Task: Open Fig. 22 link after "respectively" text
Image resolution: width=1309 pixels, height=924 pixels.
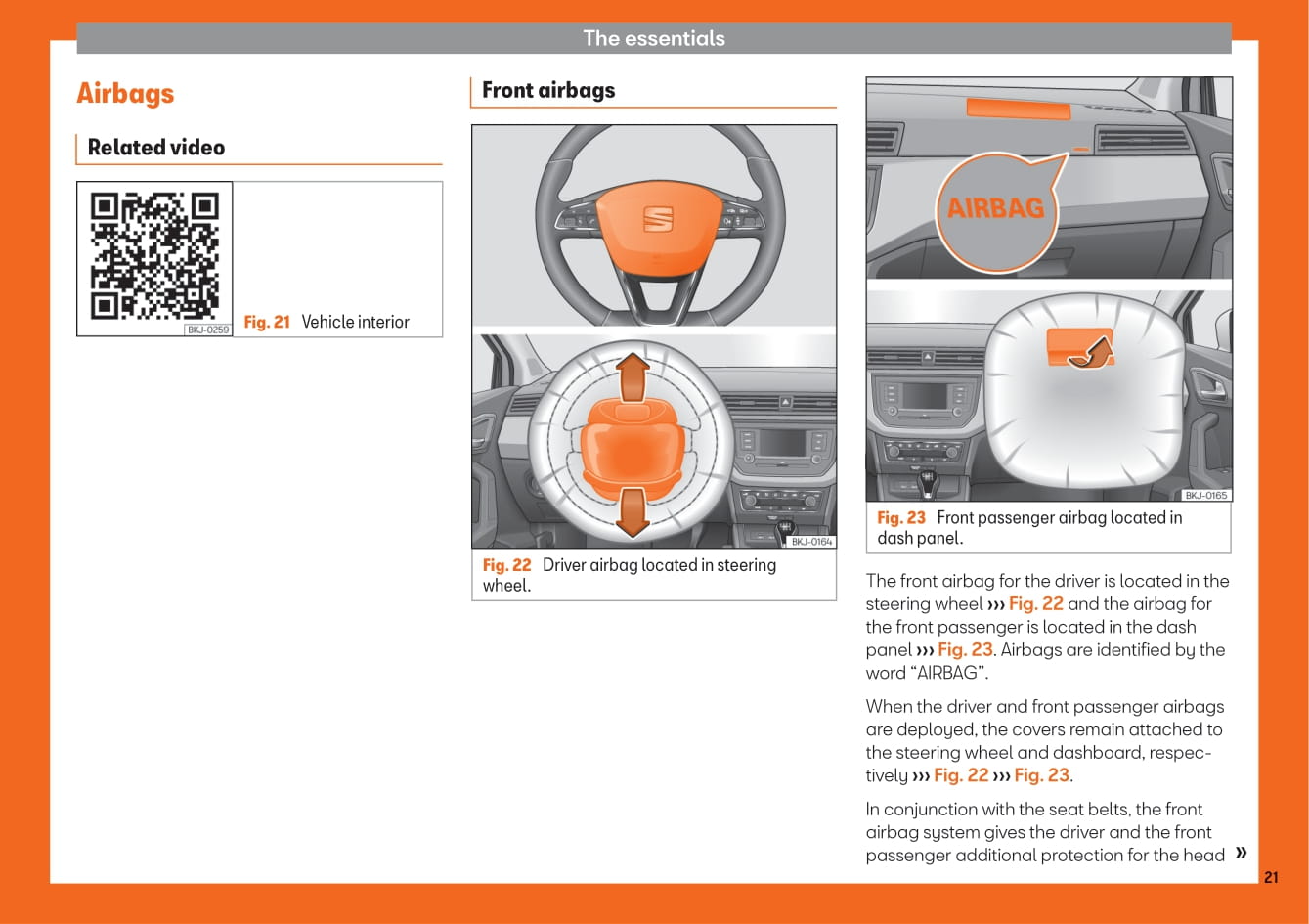Action: (961, 775)
